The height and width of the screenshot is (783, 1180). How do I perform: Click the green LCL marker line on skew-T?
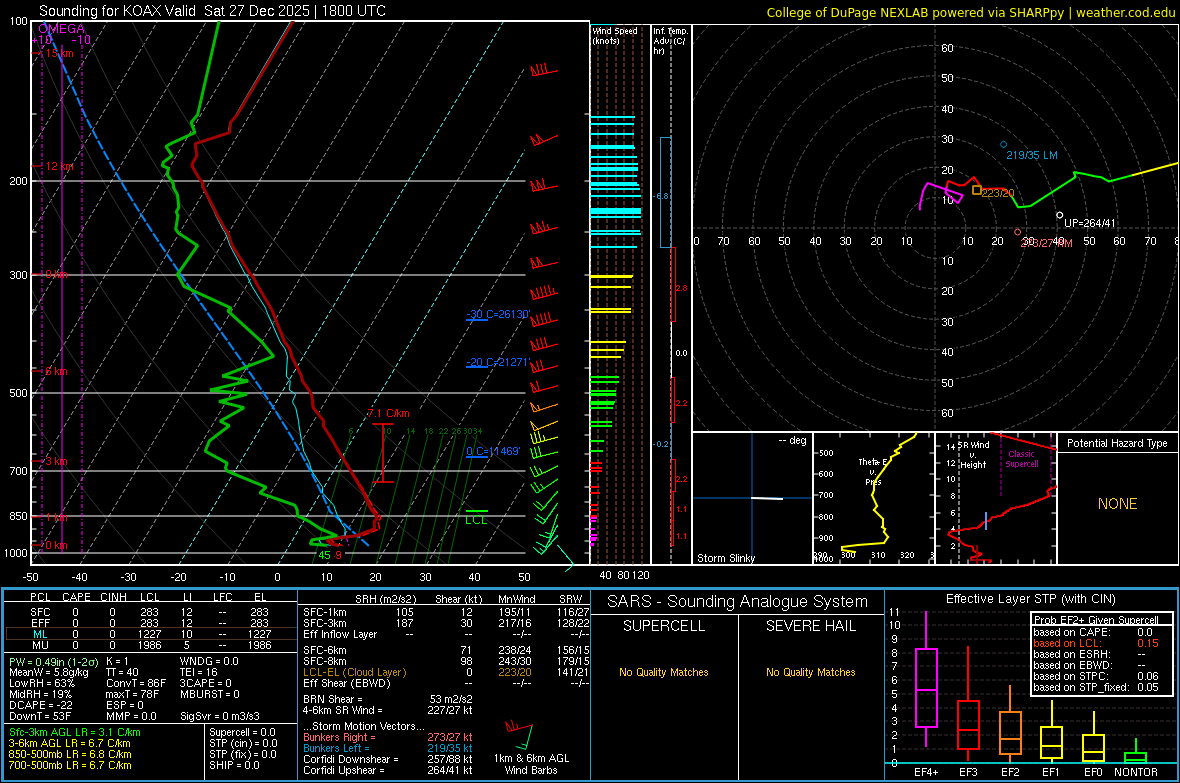pos(476,511)
